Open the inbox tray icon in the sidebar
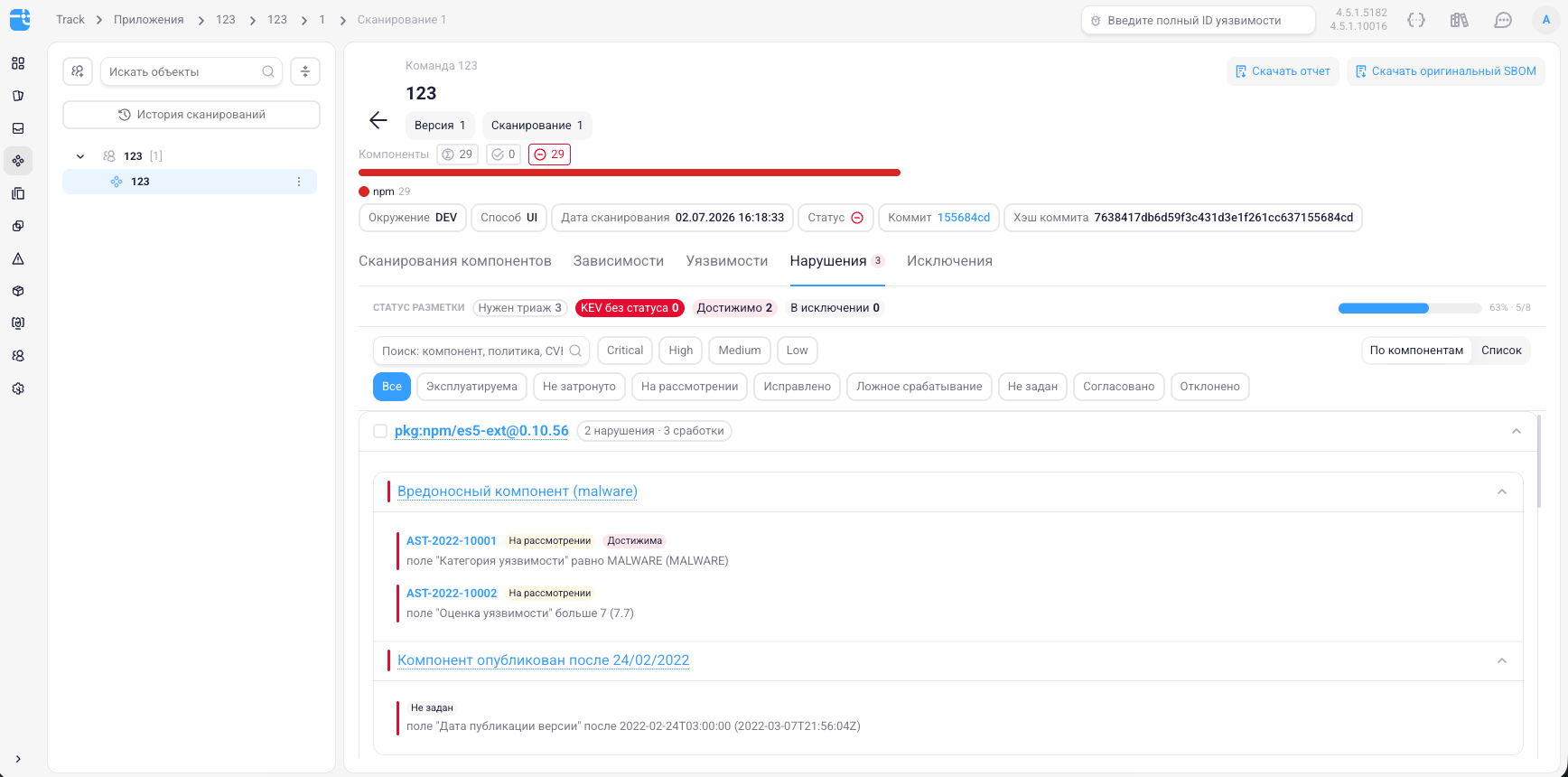The width and height of the screenshot is (1568, 777). (x=18, y=128)
